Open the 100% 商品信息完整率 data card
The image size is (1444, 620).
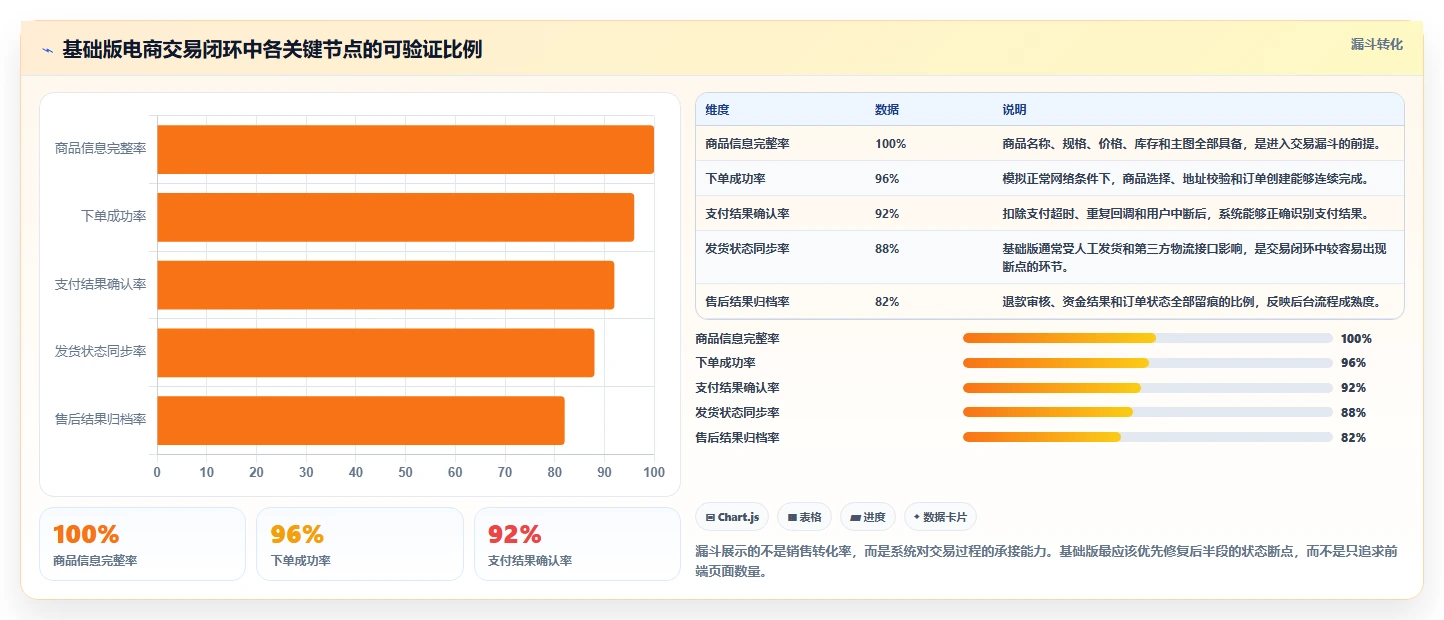(142, 544)
